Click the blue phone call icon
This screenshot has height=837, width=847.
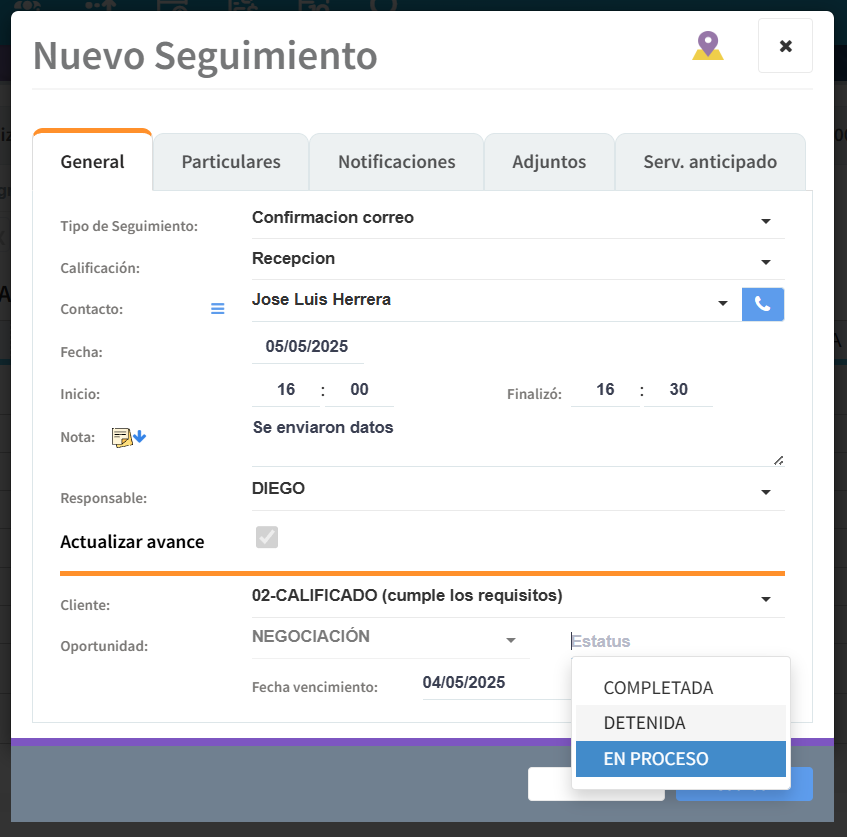click(x=763, y=304)
